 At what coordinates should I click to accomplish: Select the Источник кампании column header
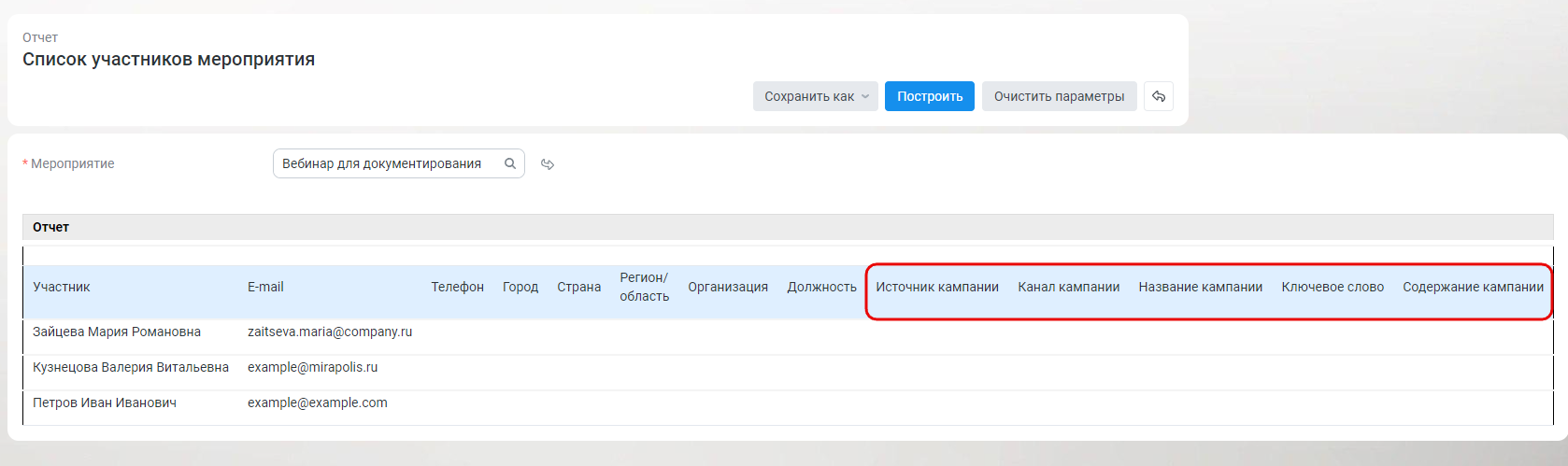pyautogui.click(x=937, y=287)
